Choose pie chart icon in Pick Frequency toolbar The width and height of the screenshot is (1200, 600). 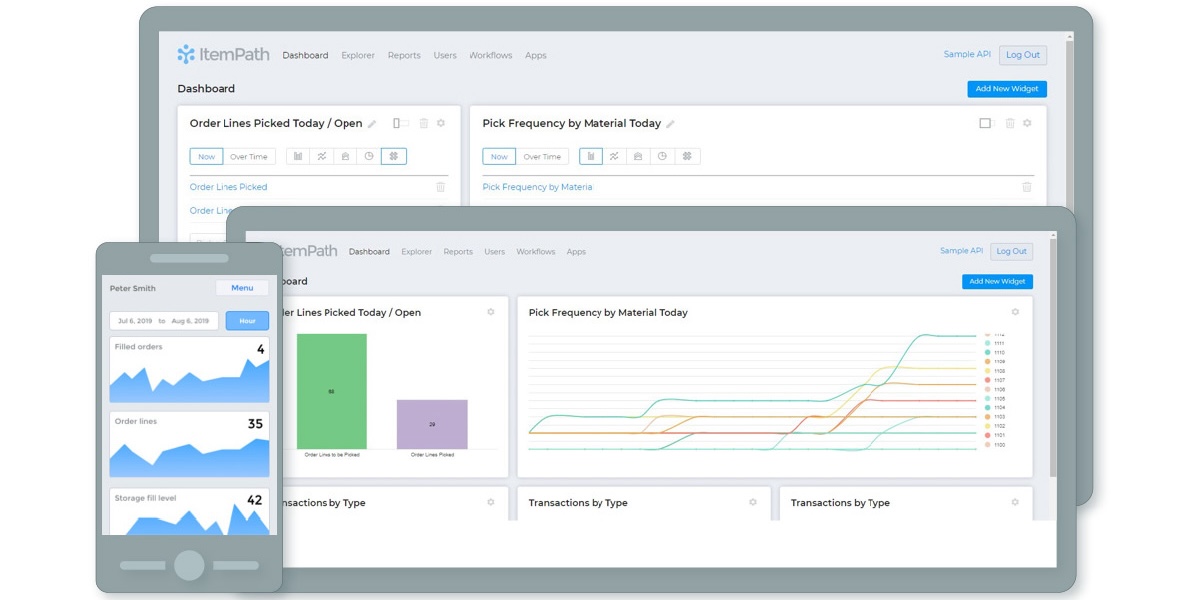pos(662,156)
